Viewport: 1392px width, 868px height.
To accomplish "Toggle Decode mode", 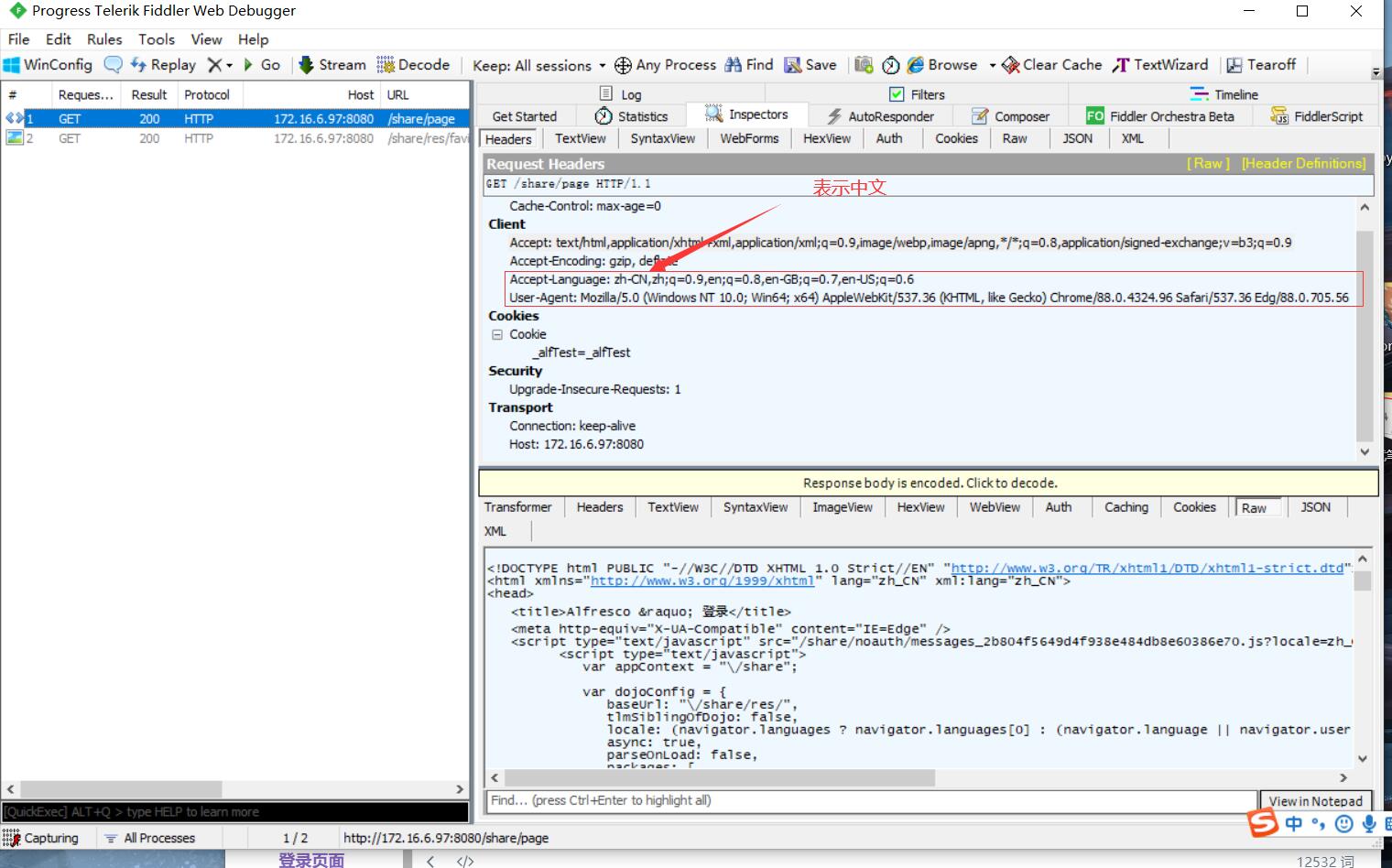I will 413,65.
